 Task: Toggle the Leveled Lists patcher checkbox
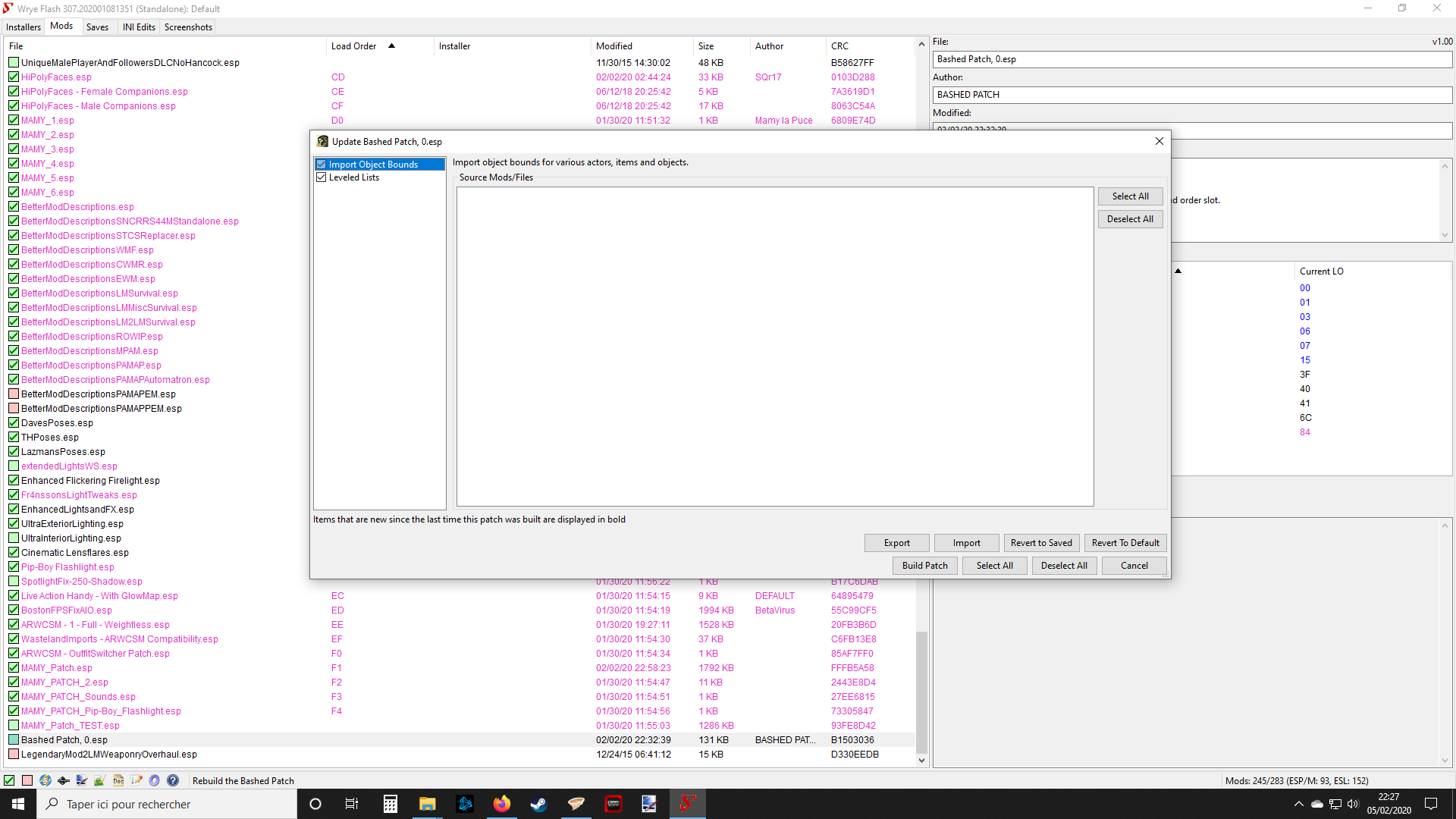click(x=322, y=177)
